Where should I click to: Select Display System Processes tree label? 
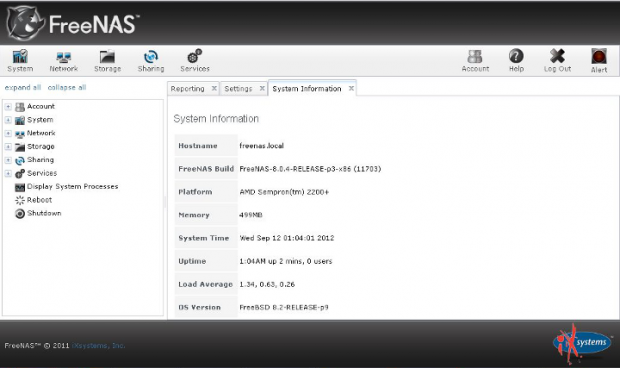73,187
